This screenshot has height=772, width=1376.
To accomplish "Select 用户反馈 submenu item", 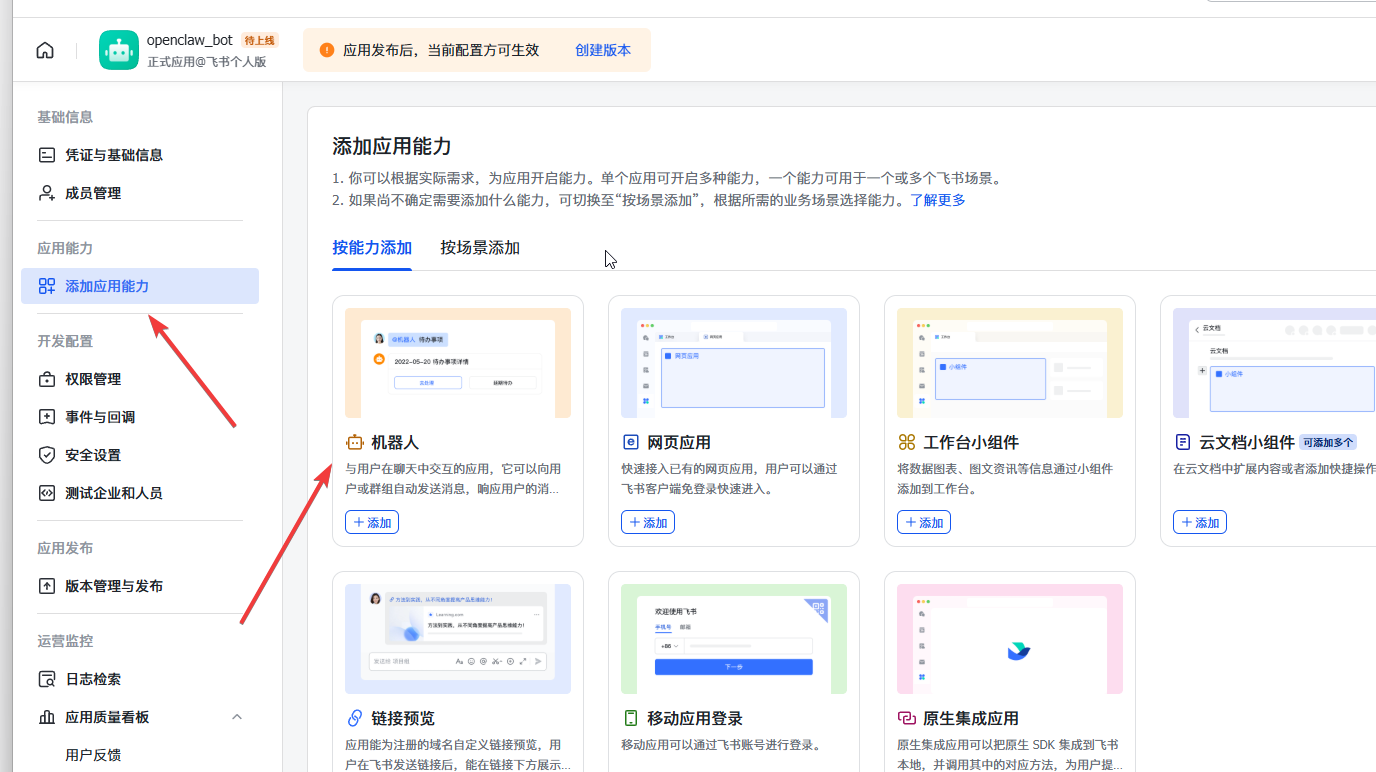I will (93, 755).
